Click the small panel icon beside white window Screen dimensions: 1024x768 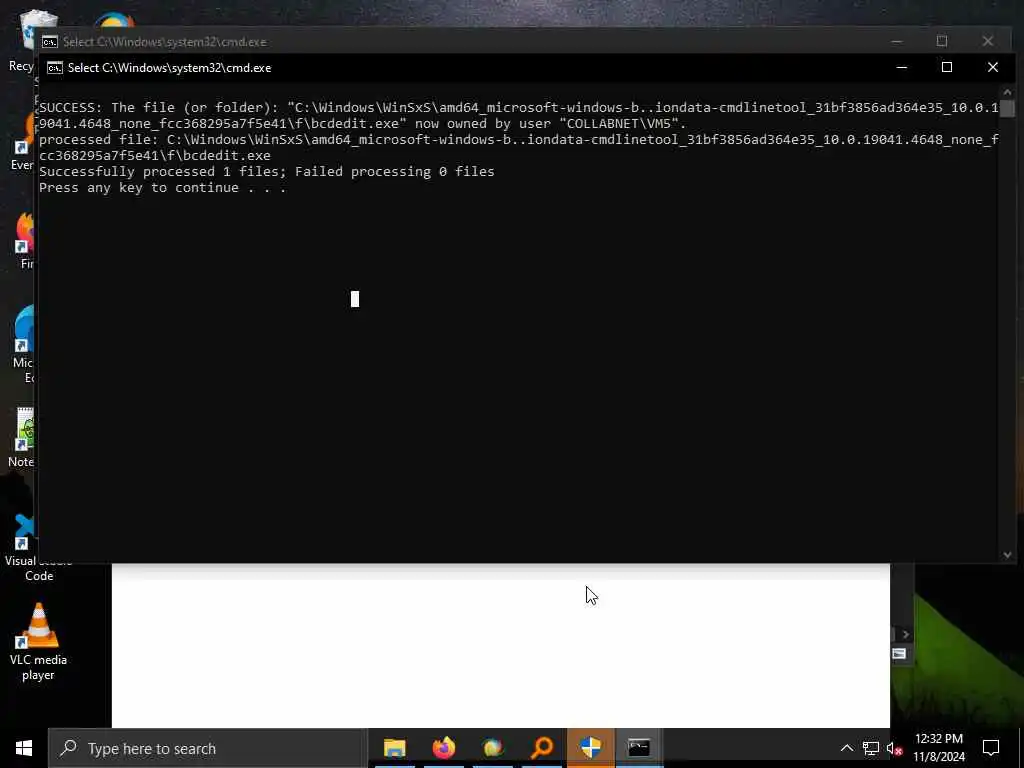[899, 654]
